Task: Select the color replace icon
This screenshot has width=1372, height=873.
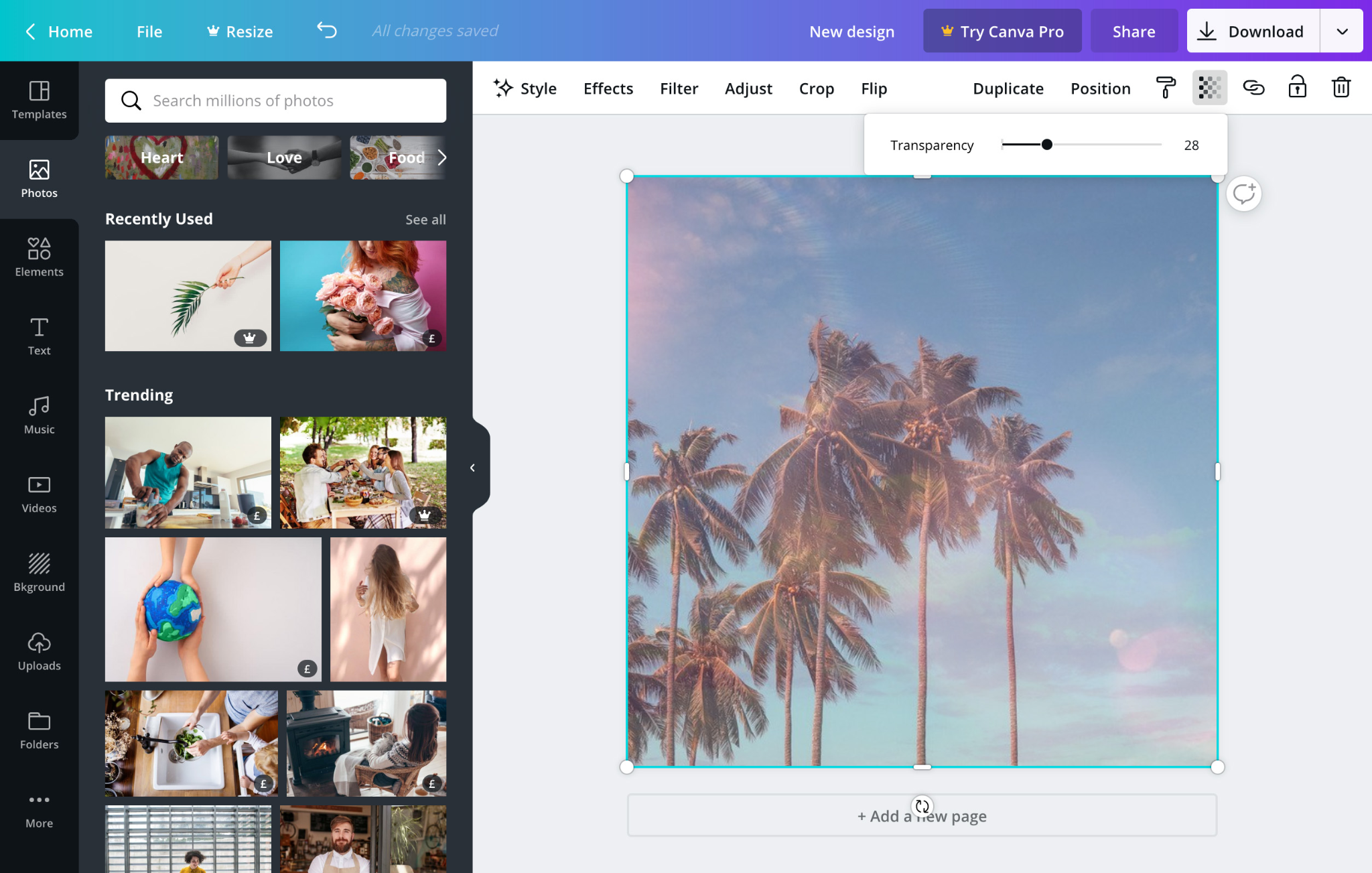Action: click(1166, 88)
